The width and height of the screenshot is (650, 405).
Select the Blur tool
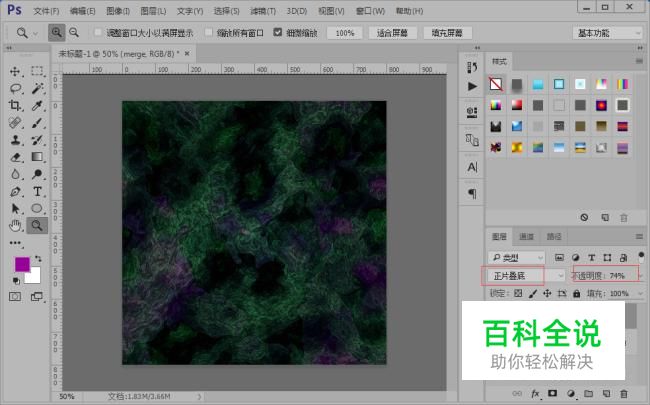point(15,174)
